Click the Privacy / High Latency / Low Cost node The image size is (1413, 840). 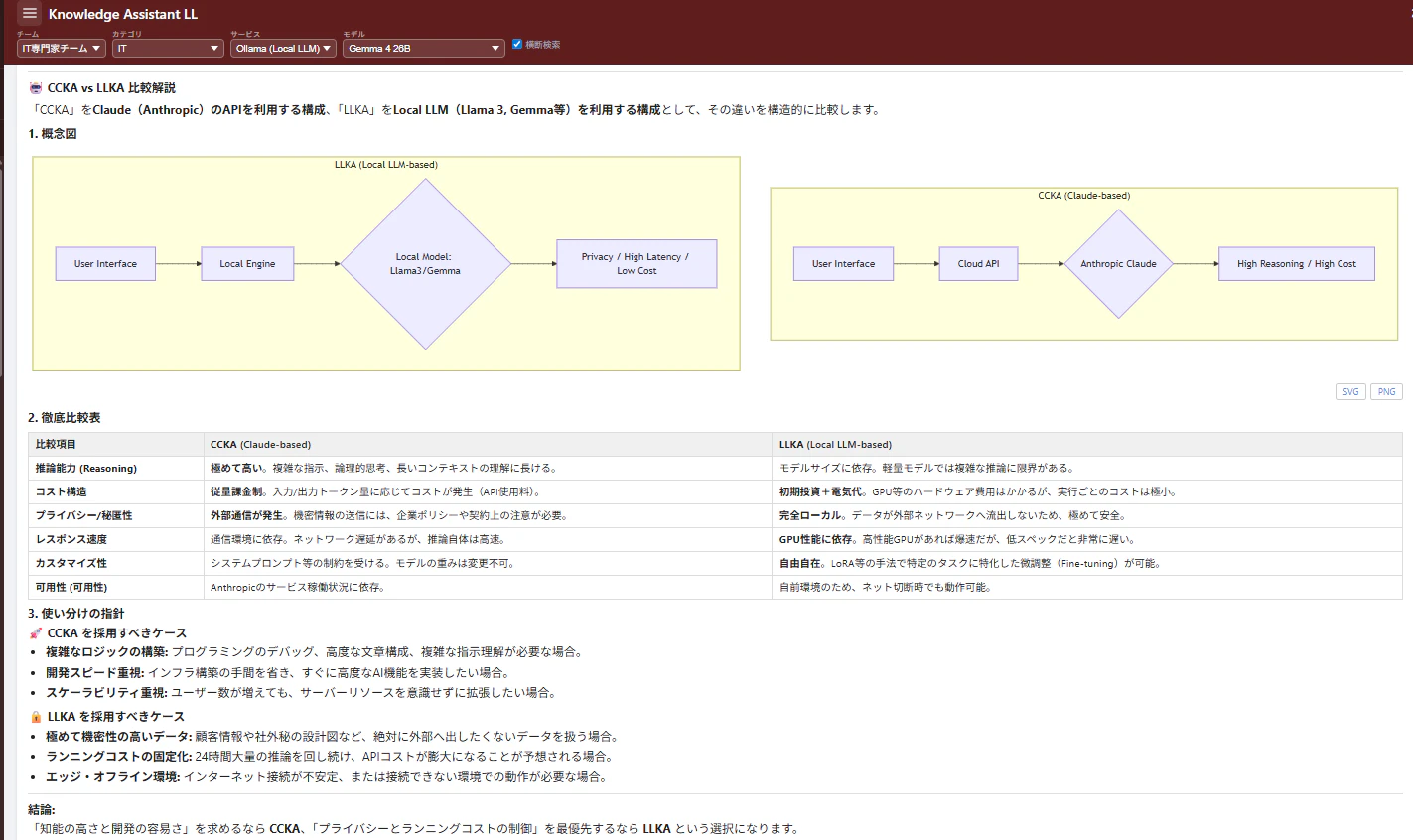(x=636, y=263)
